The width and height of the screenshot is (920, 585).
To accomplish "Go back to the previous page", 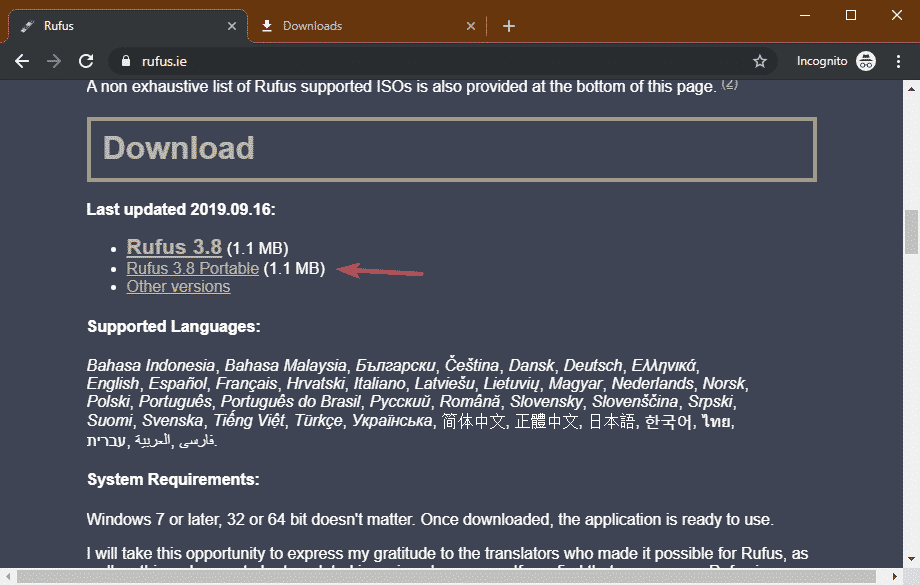I will (x=22, y=61).
